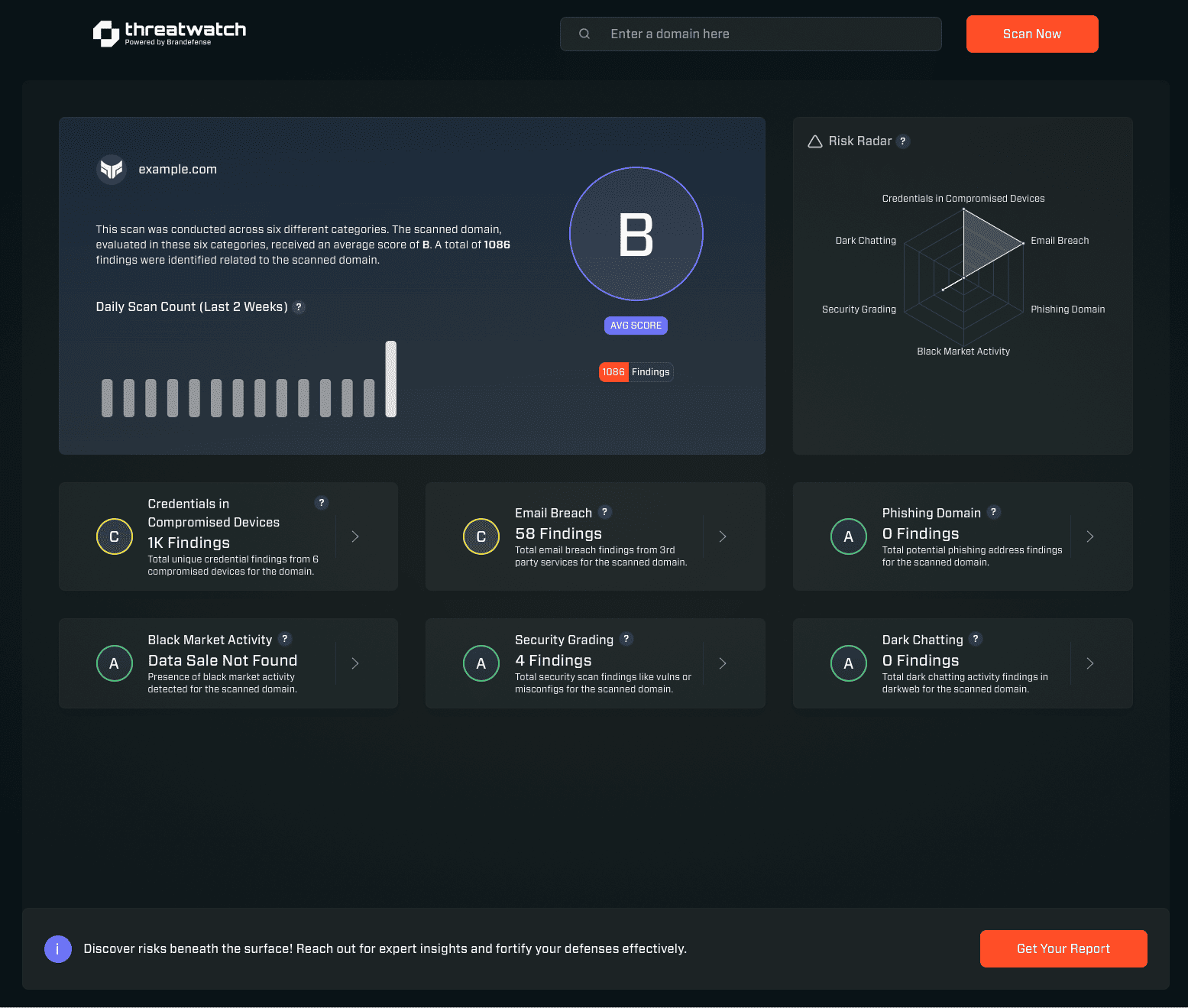Click the example.com shield icon
1188x1008 pixels.
click(111, 169)
